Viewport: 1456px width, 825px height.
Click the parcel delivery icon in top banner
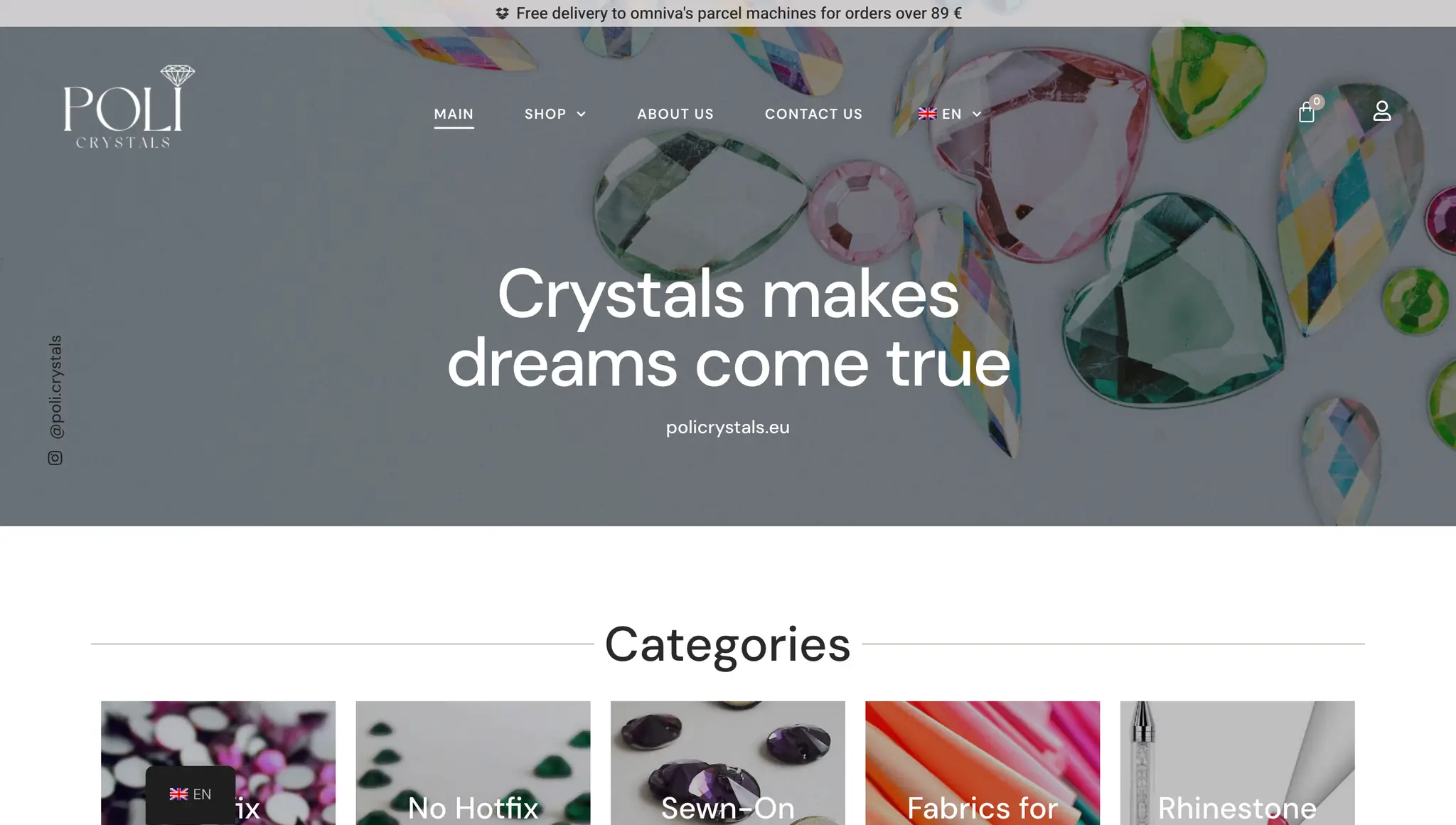(502, 14)
